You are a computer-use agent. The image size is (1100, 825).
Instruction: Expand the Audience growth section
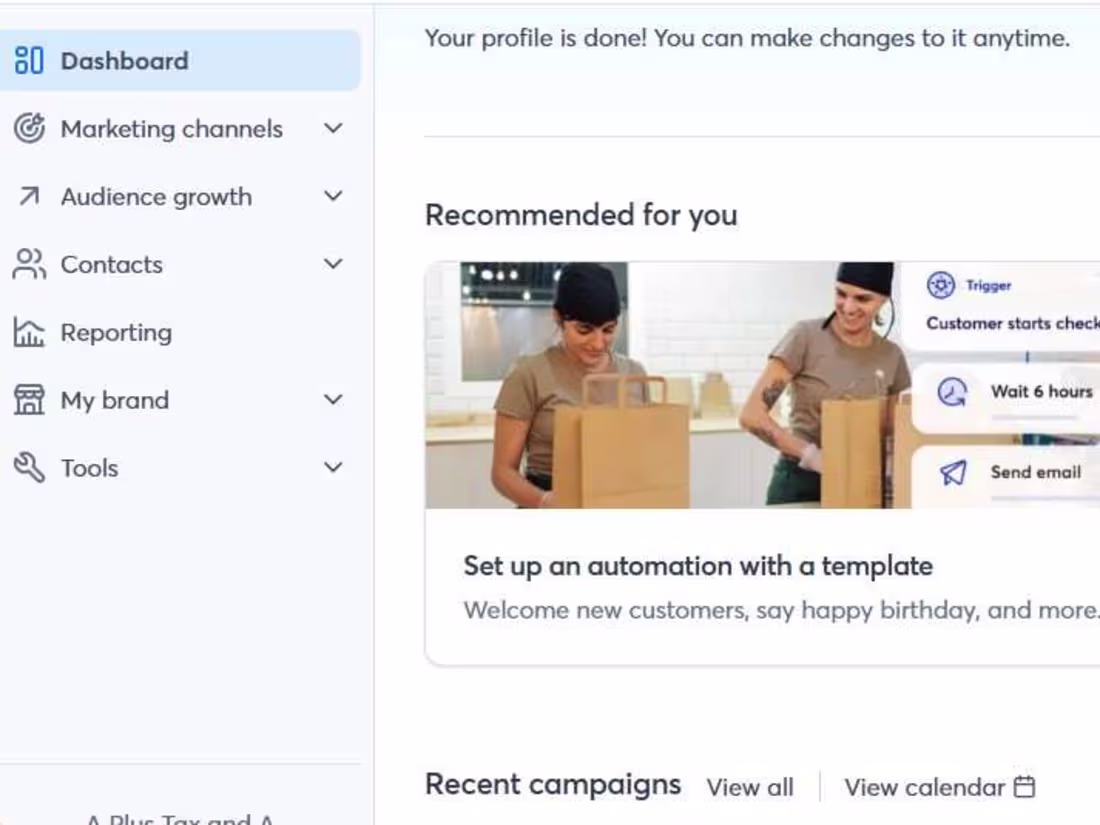pyautogui.click(x=332, y=196)
